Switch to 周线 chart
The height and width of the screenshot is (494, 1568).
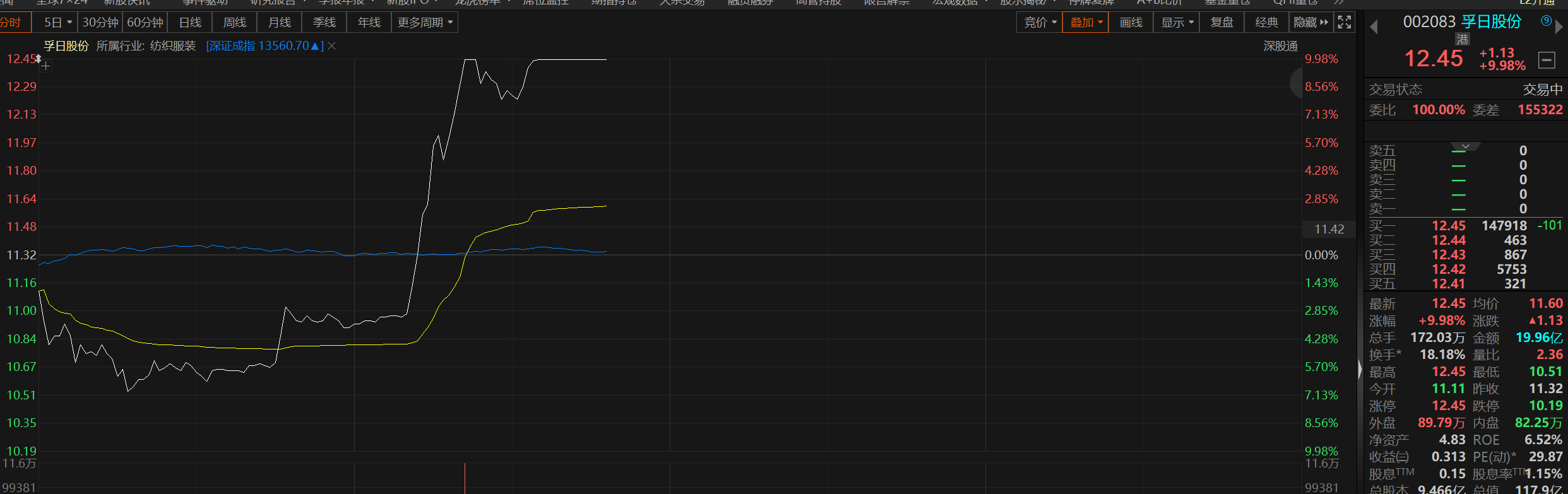(x=235, y=23)
